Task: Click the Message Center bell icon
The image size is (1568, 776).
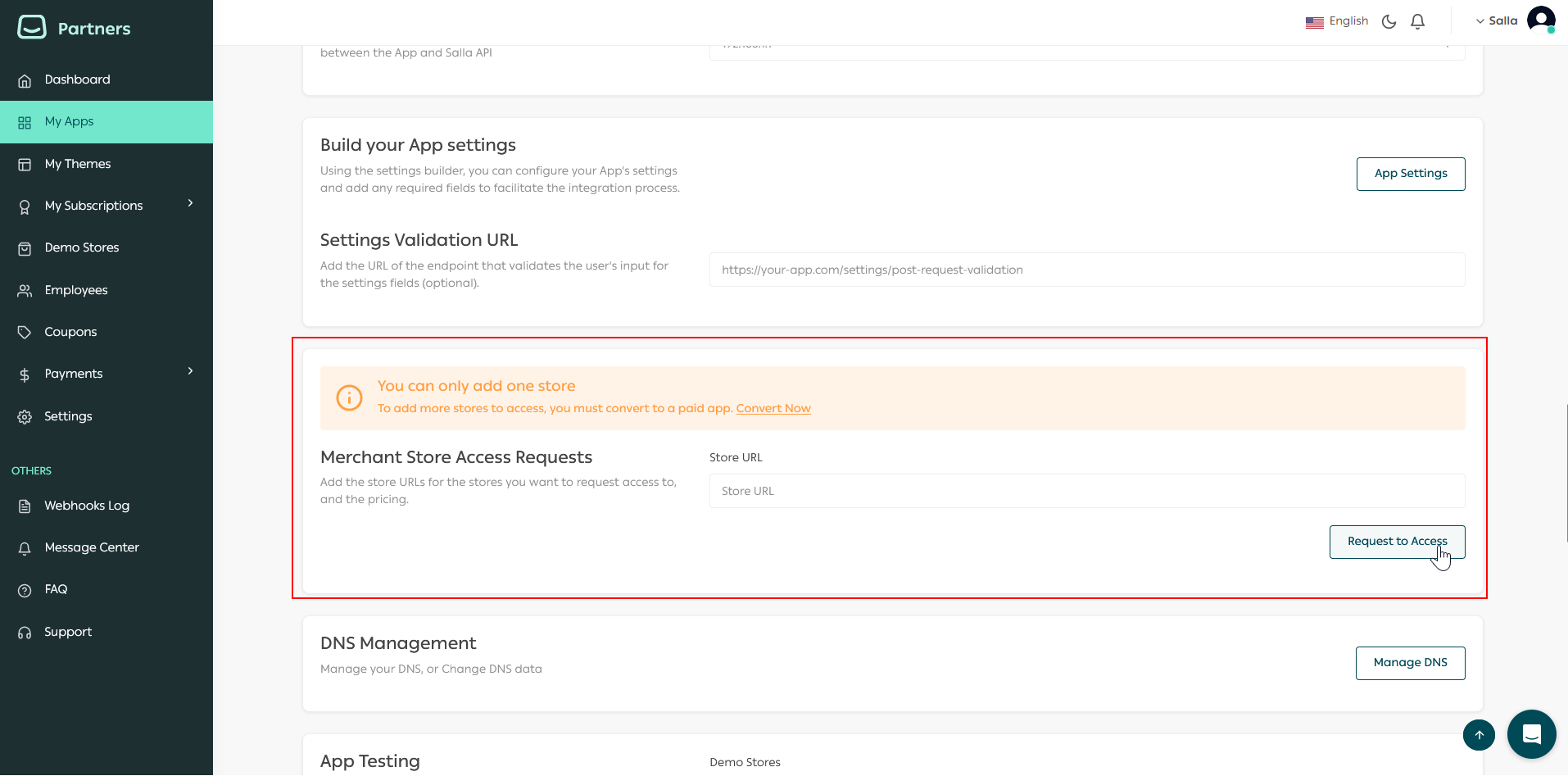Action: (x=25, y=547)
